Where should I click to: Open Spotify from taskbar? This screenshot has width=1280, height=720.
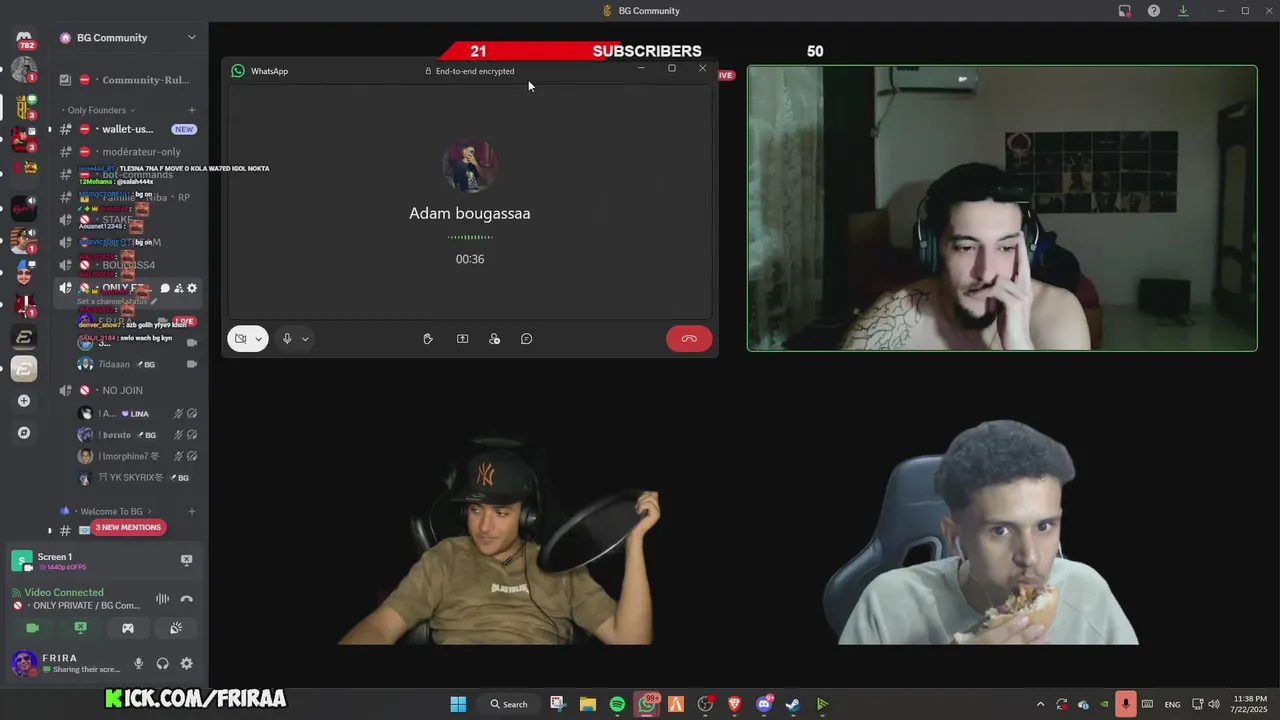pos(617,704)
